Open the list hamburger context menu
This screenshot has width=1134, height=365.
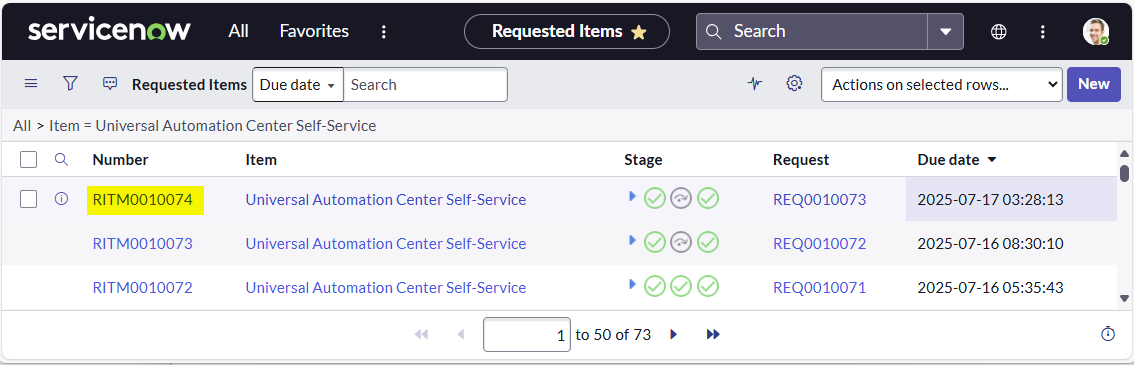31,84
